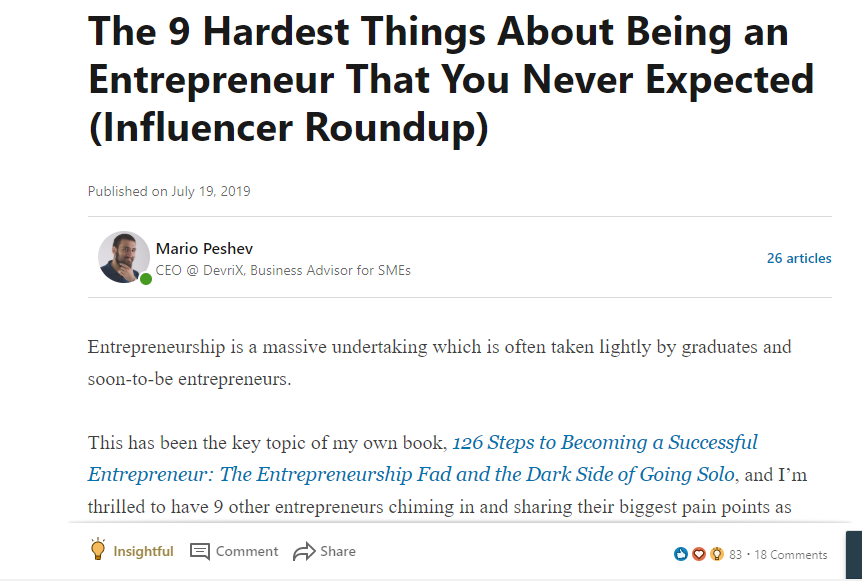Click the yellow lightbulb reaction icon beside 83
This screenshot has width=862, height=581.
coord(717,554)
